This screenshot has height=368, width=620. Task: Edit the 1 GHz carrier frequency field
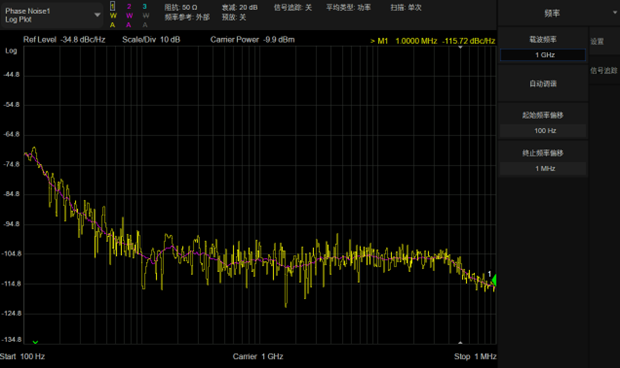click(x=543, y=55)
